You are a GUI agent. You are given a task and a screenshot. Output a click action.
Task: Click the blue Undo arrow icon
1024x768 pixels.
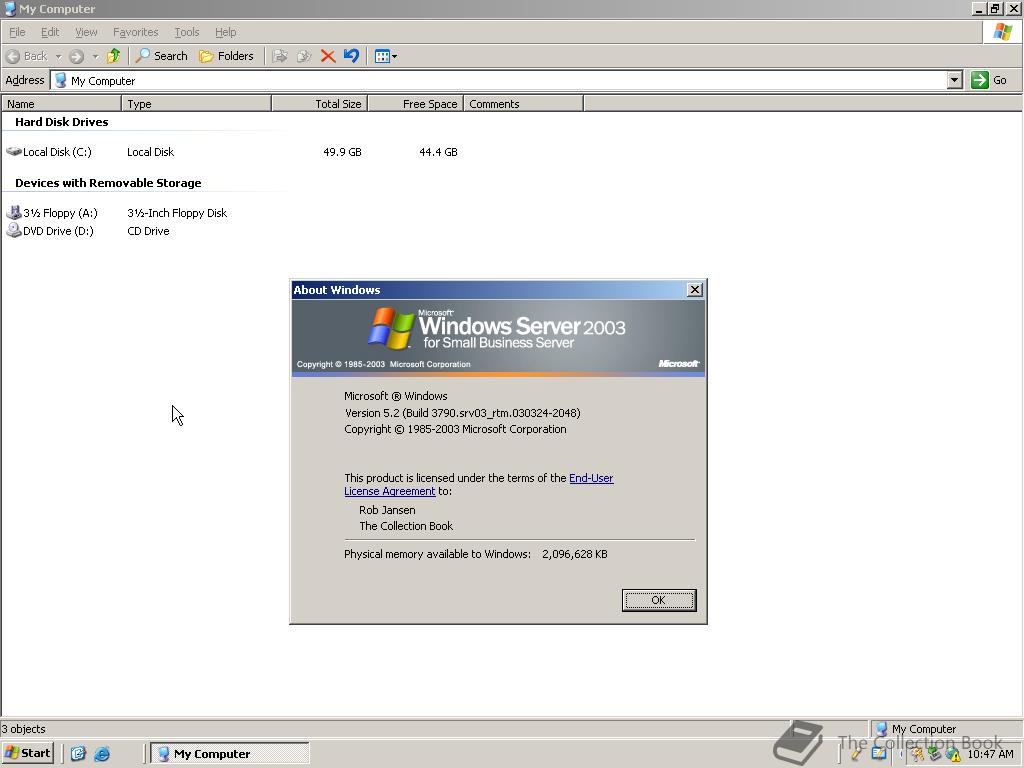(x=351, y=56)
